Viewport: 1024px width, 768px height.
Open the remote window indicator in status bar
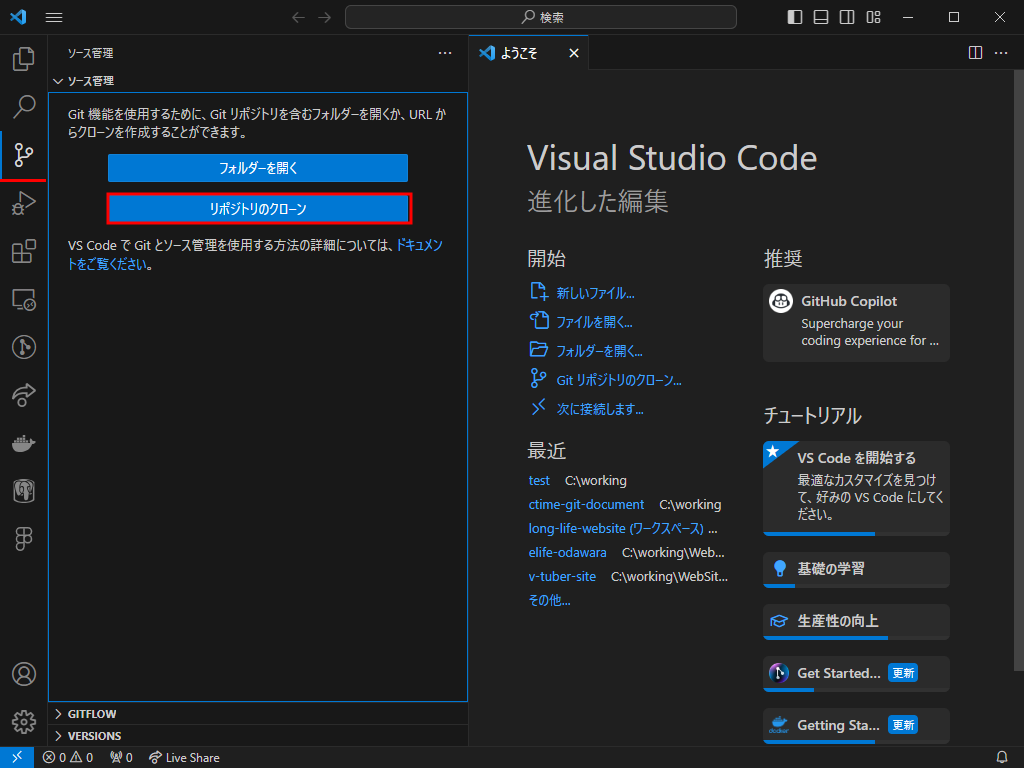point(17,758)
